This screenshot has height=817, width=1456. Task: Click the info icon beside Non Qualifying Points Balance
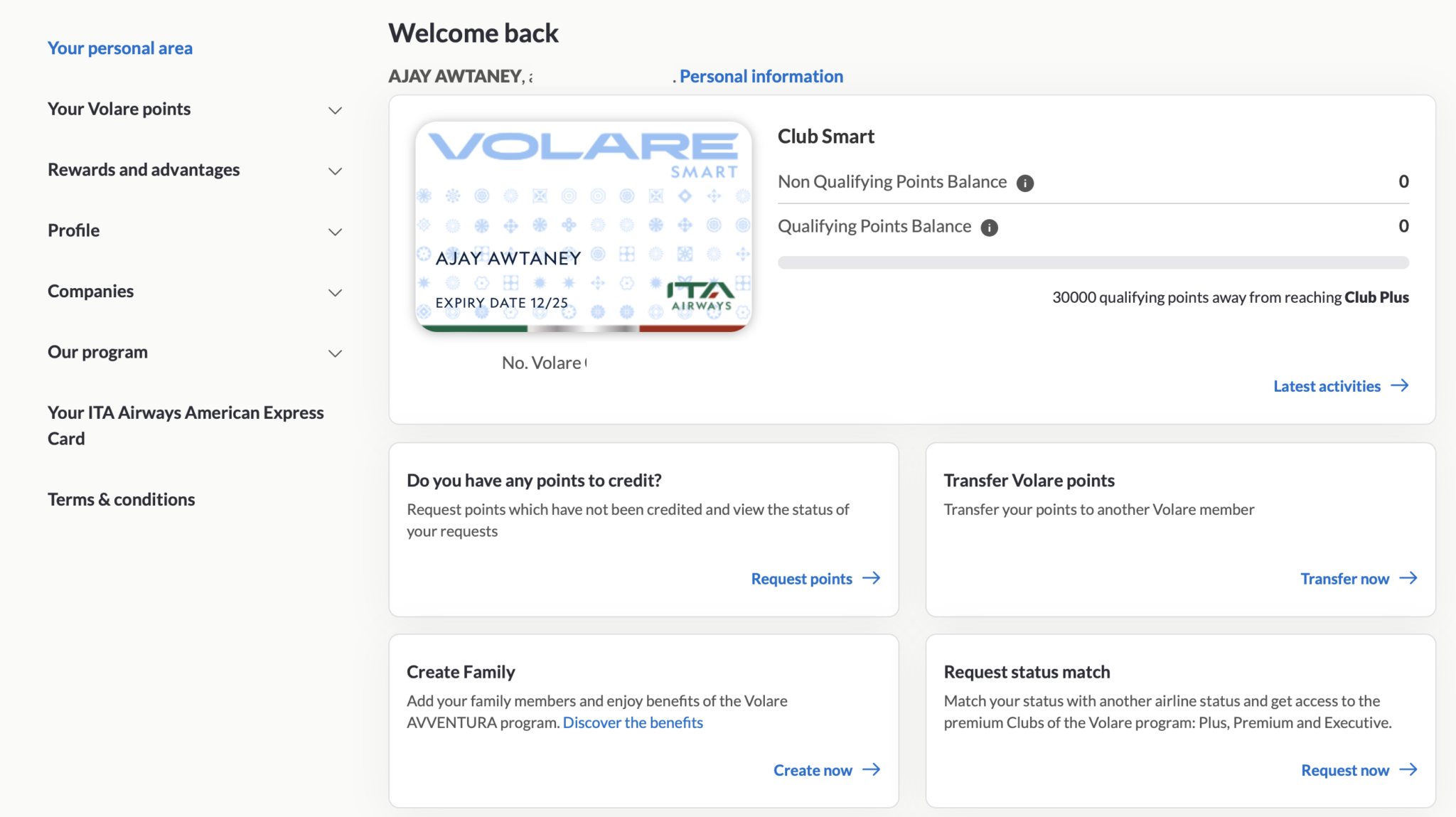click(x=1024, y=182)
